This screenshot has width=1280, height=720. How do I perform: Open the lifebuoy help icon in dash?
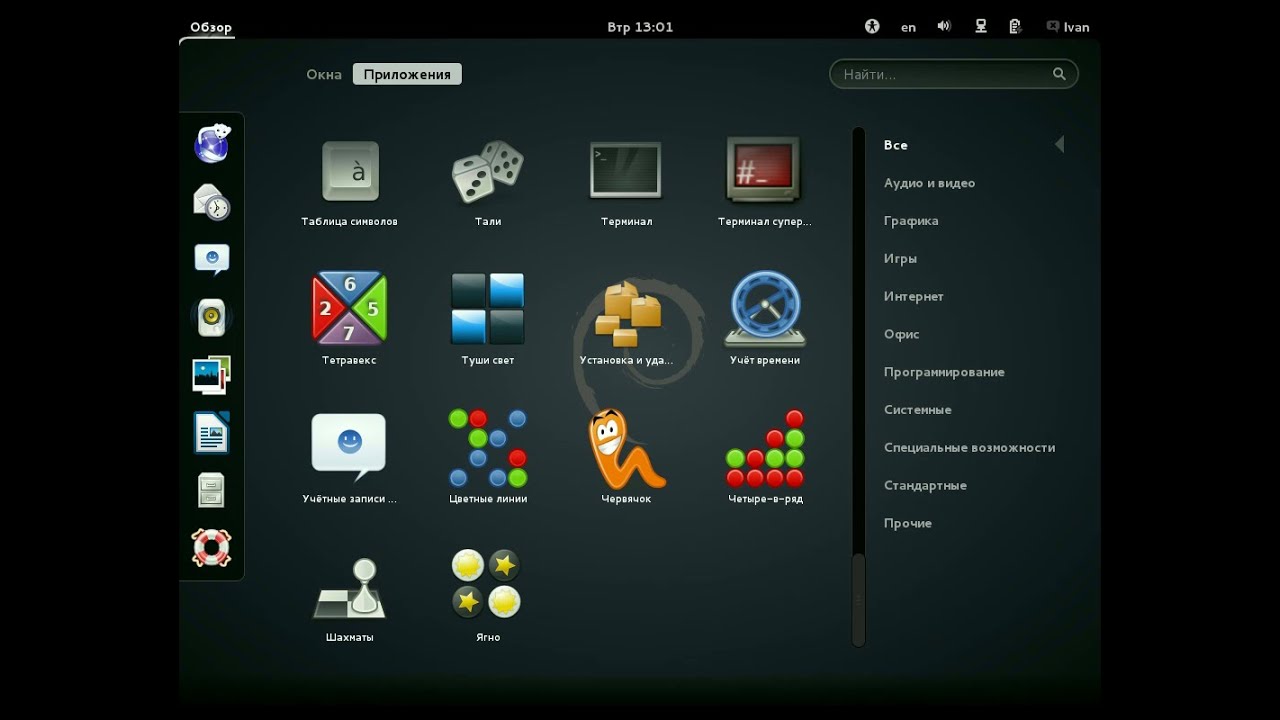click(x=212, y=548)
